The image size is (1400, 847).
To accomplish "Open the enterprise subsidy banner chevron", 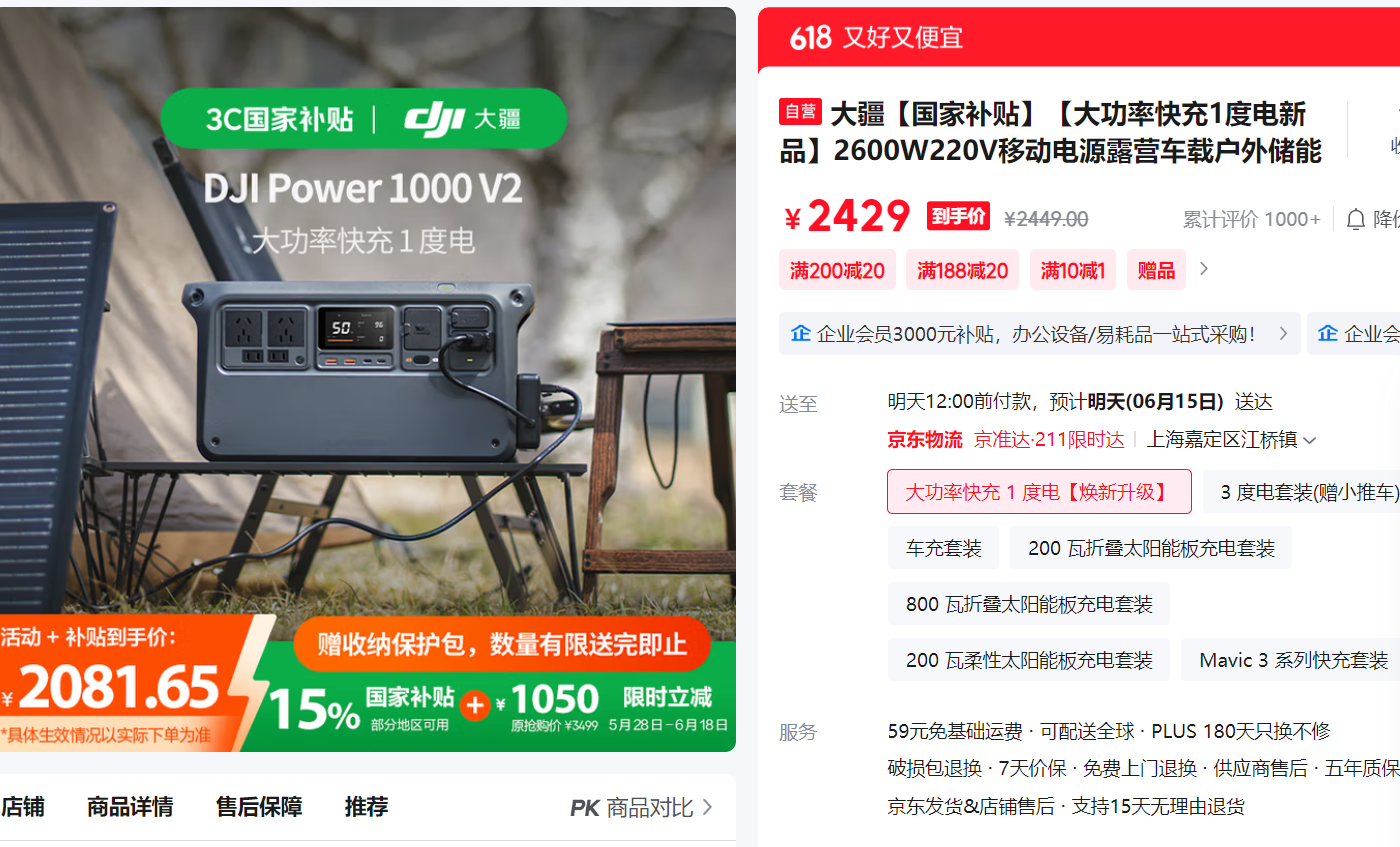I will coord(1283,334).
